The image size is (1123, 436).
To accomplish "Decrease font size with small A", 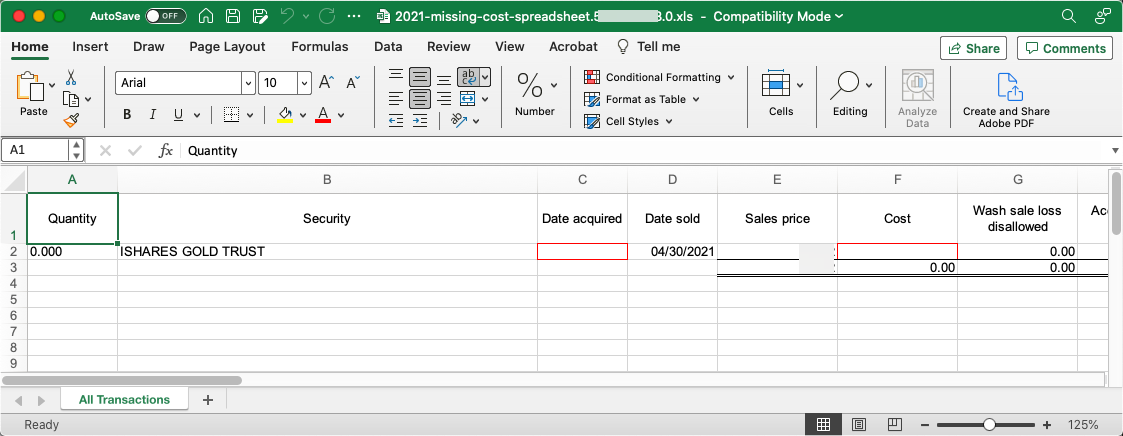I will point(353,83).
